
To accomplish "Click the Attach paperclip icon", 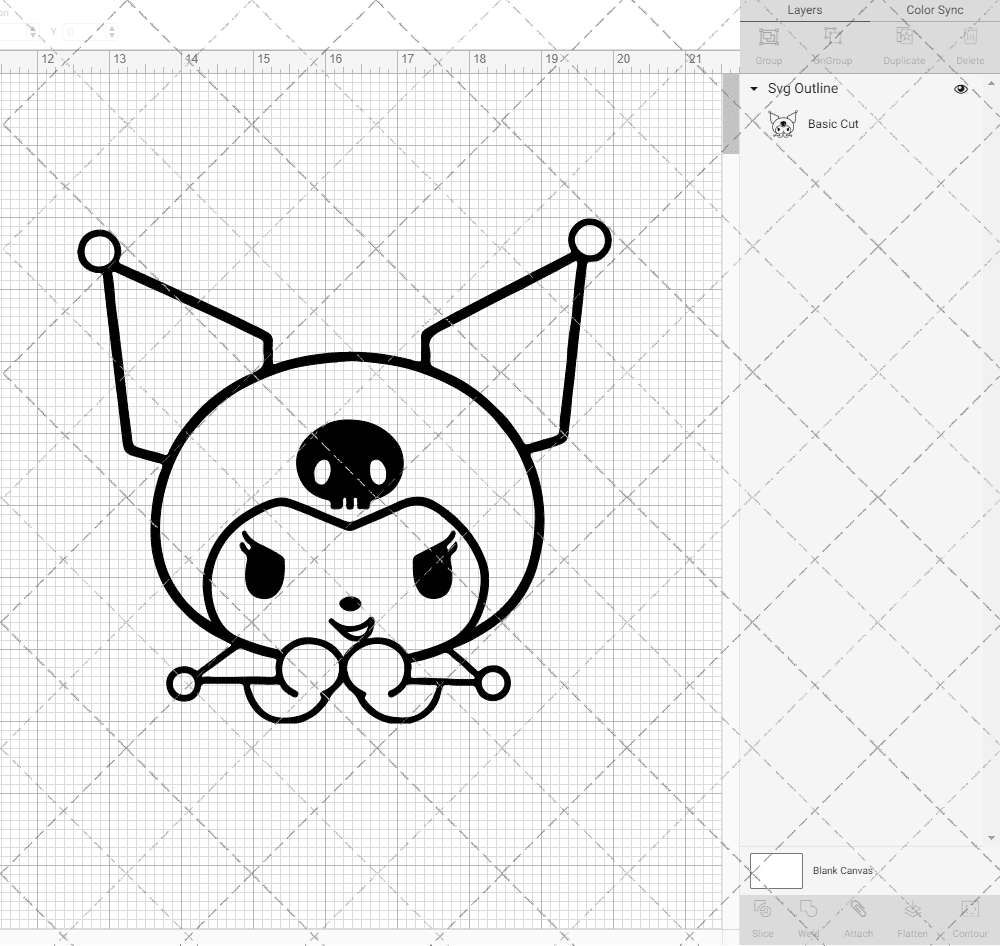I will (x=858, y=908).
